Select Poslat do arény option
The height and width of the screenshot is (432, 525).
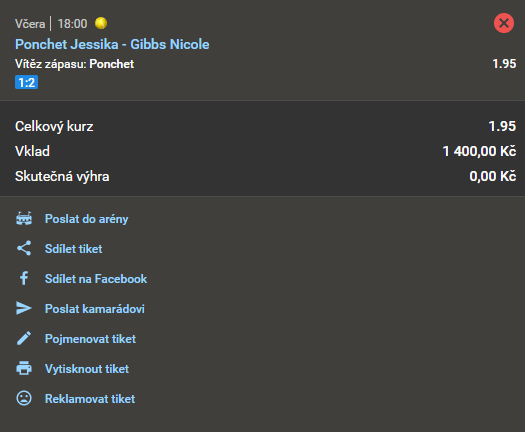pyautogui.click(x=86, y=219)
